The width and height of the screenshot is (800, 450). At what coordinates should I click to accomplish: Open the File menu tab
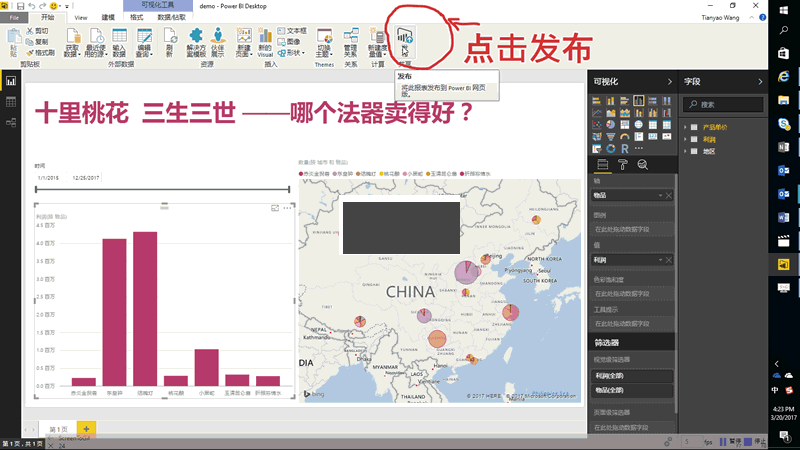pos(14,18)
